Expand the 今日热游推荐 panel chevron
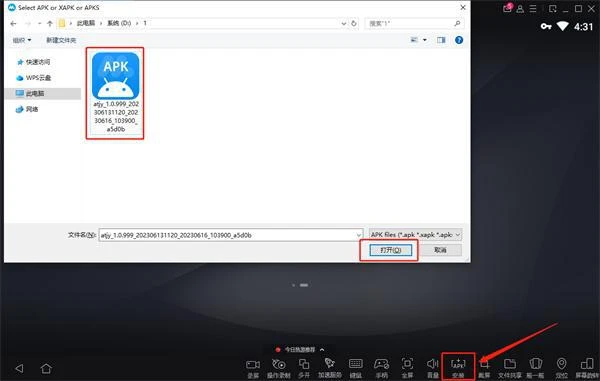 322,350
